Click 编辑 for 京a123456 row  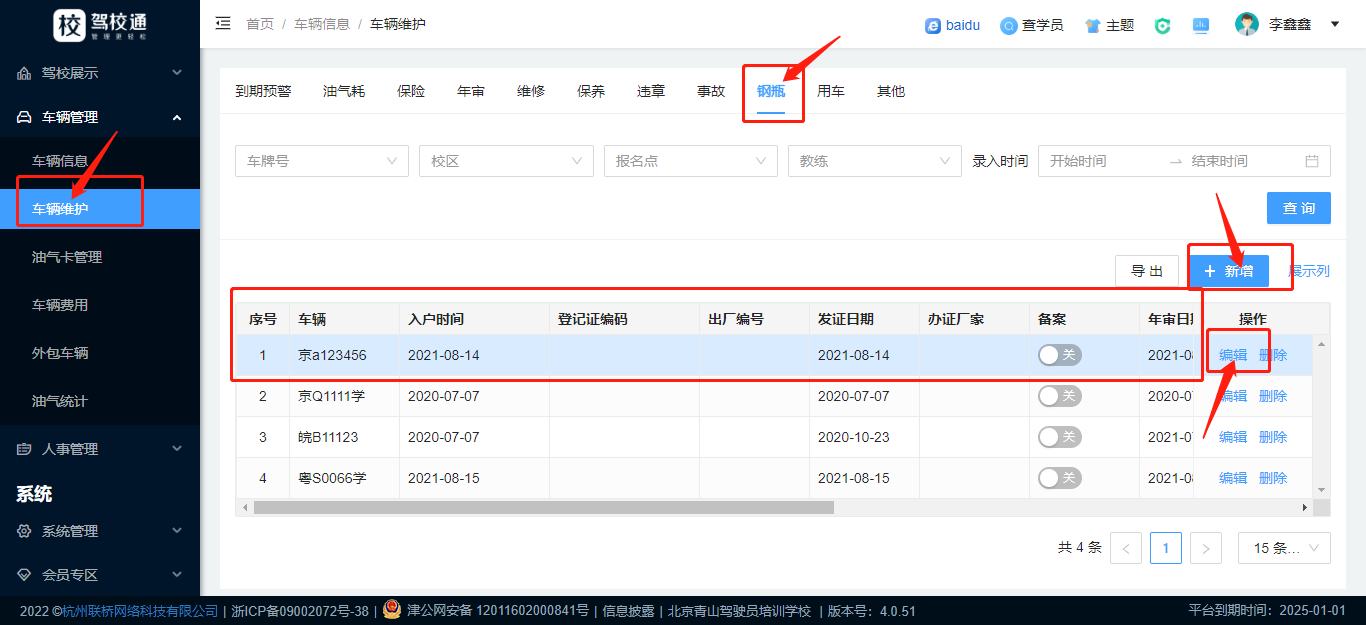[1233, 355]
